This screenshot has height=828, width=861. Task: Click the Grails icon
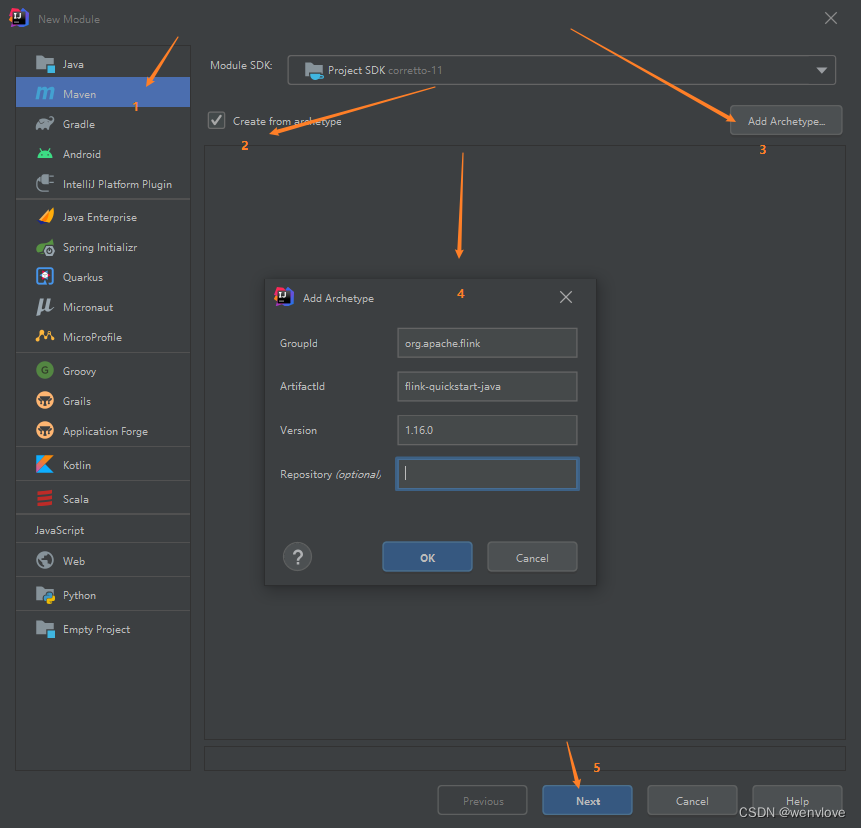pos(45,401)
